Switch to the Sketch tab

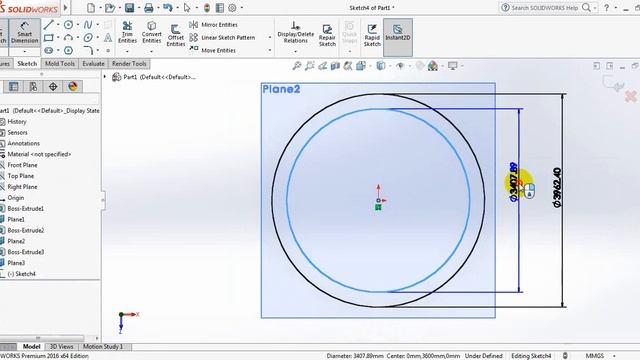[27, 64]
